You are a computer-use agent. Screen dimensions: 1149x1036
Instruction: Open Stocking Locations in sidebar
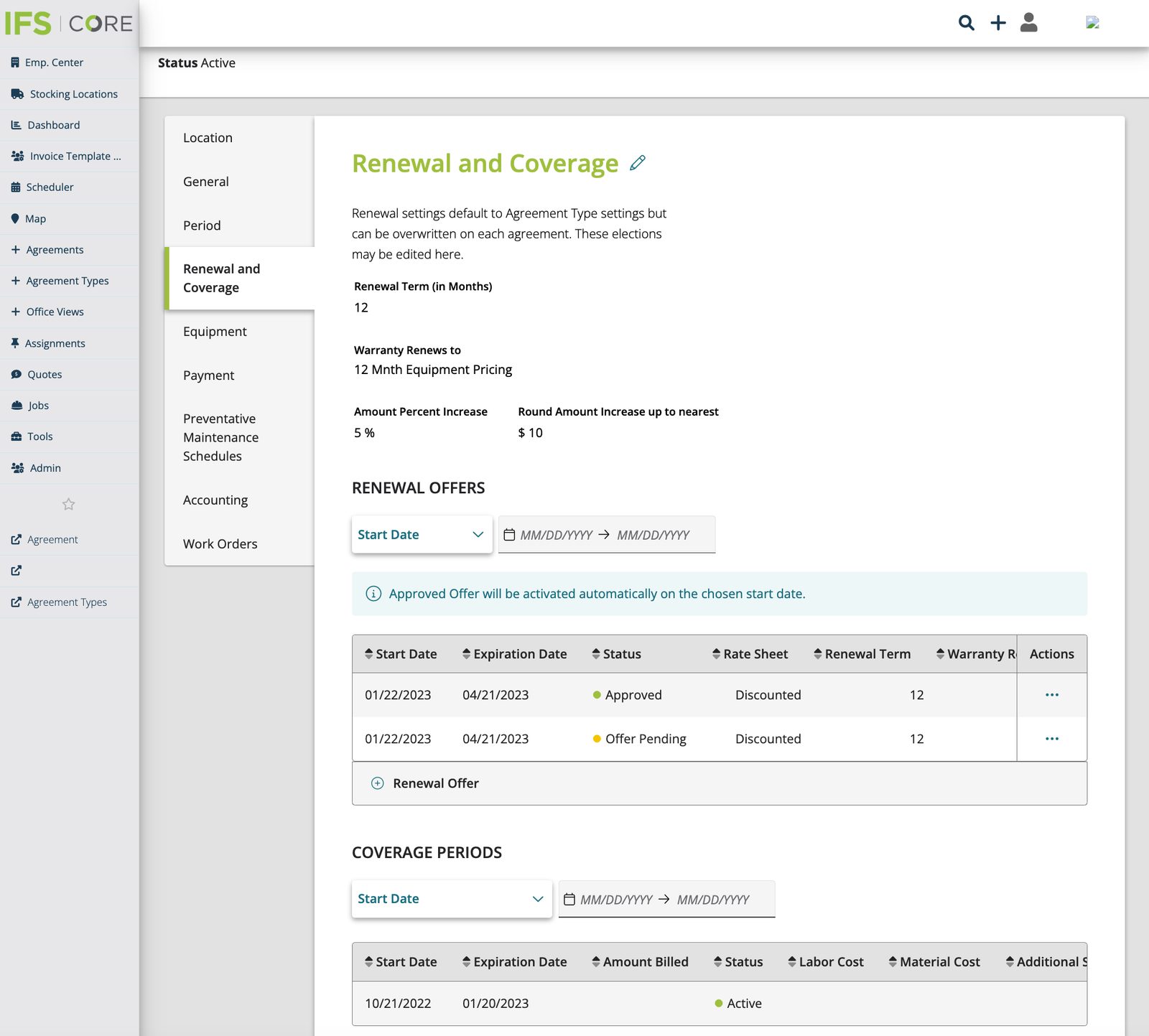coord(70,94)
